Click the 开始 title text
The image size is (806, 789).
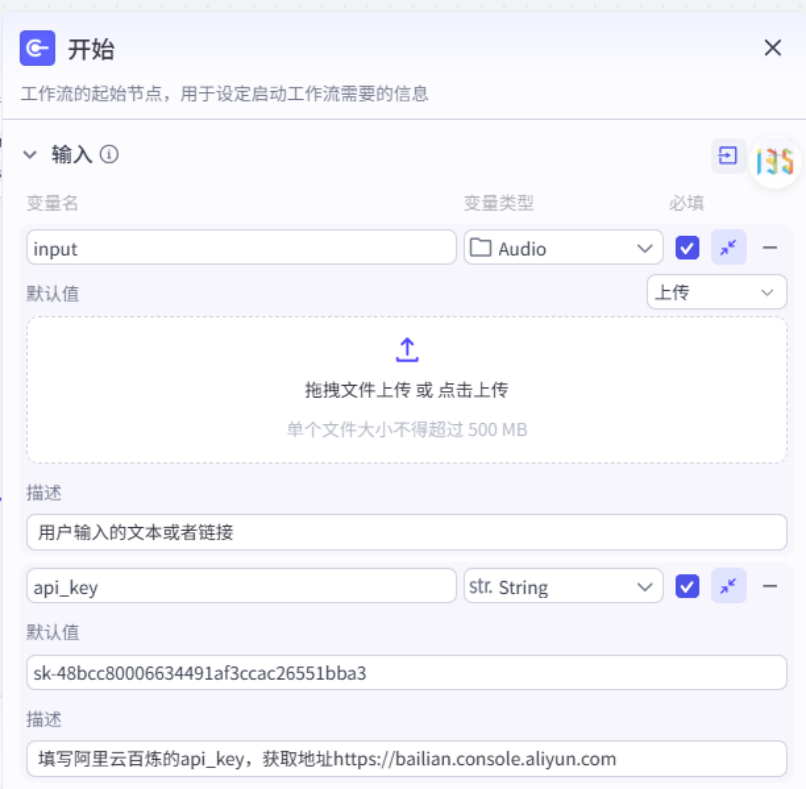click(x=91, y=49)
